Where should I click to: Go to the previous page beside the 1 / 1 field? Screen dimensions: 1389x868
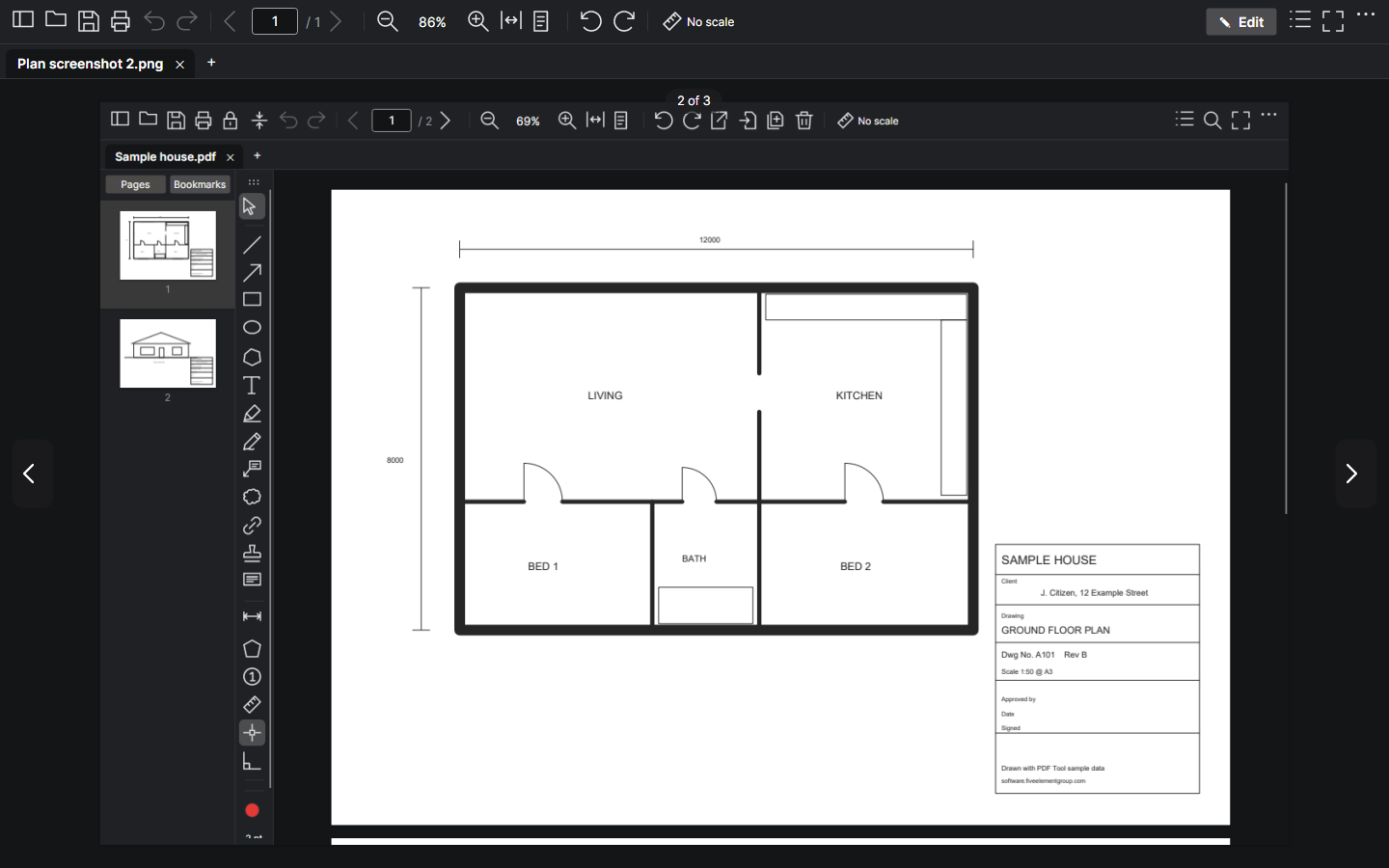tap(230, 21)
